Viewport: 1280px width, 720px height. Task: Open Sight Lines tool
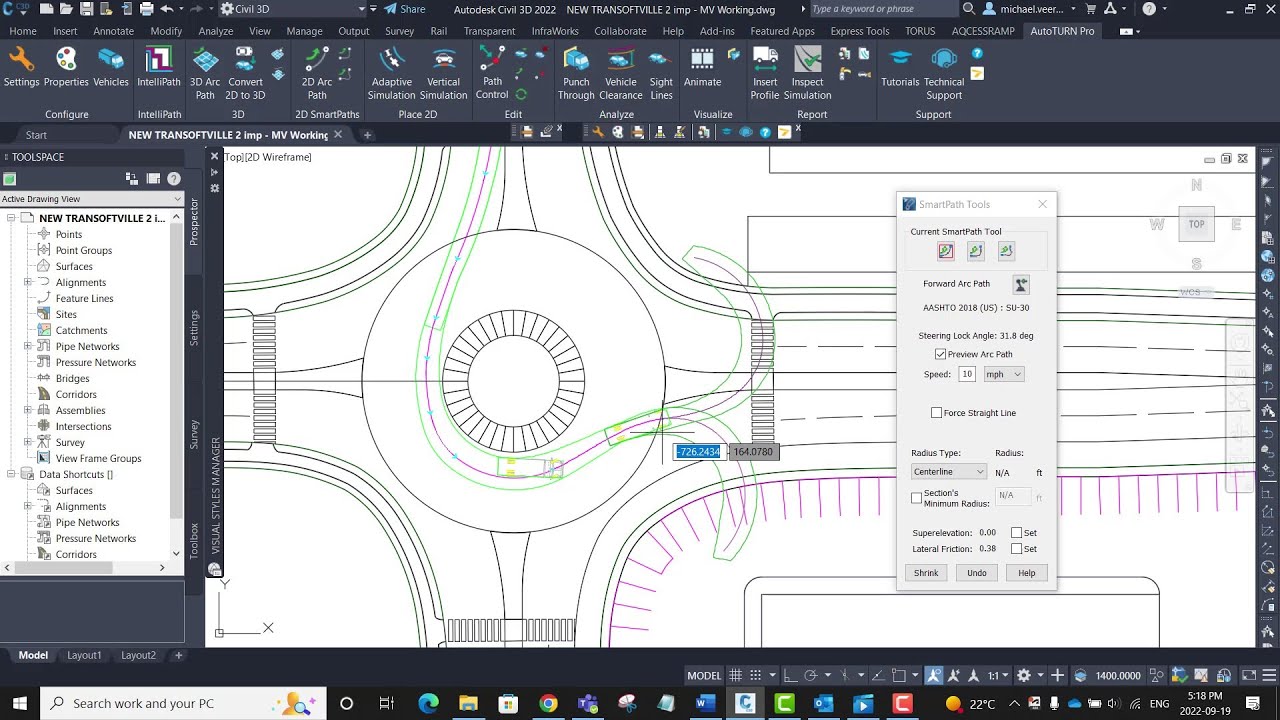point(661,74)
